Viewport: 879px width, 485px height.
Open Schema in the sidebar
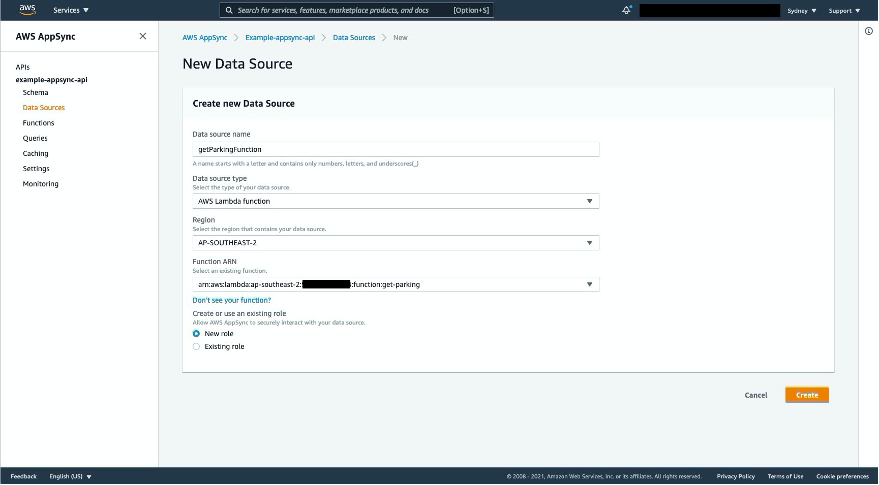coord(35,93)
